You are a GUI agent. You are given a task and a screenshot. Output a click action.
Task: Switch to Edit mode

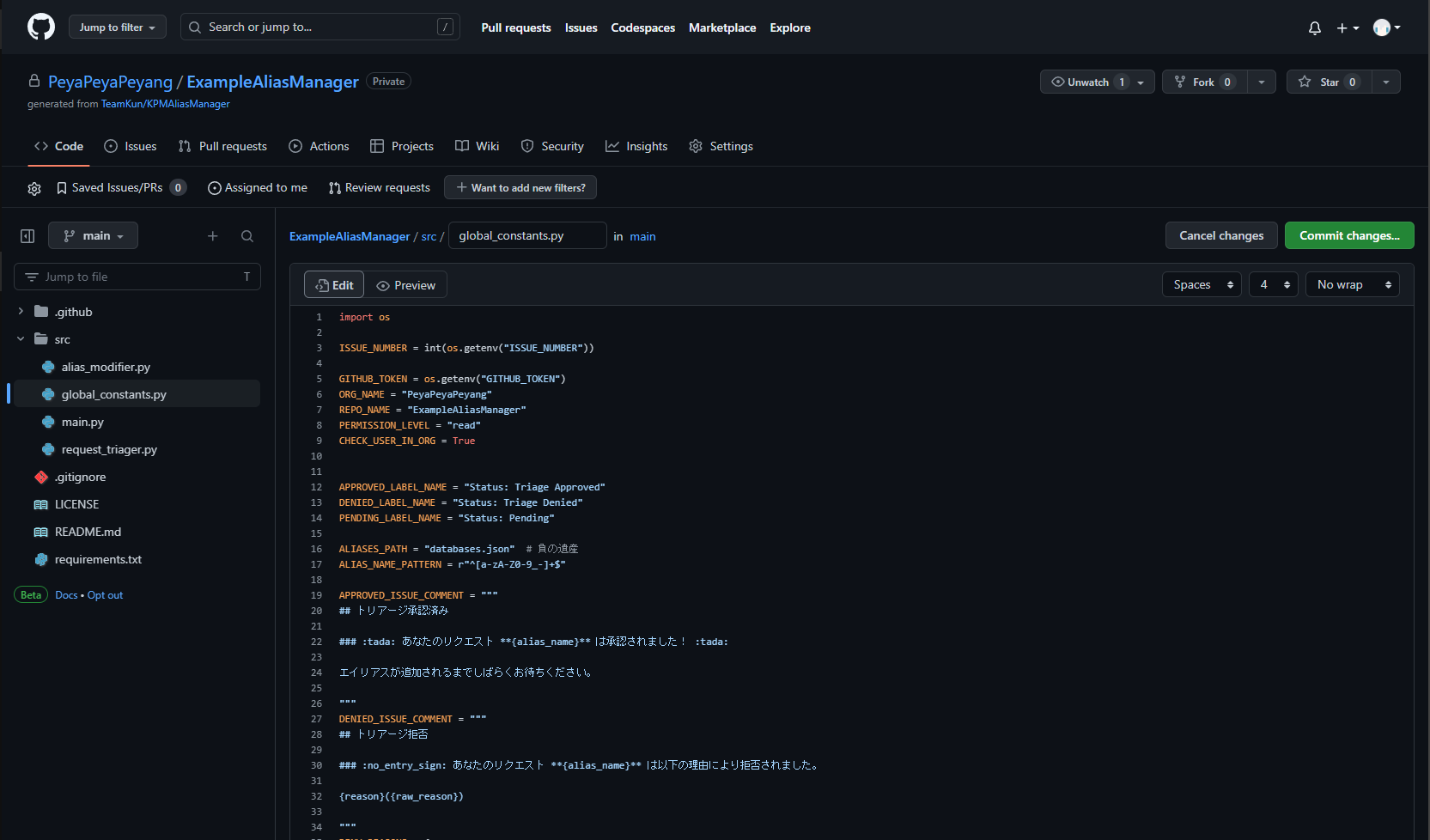334,285
